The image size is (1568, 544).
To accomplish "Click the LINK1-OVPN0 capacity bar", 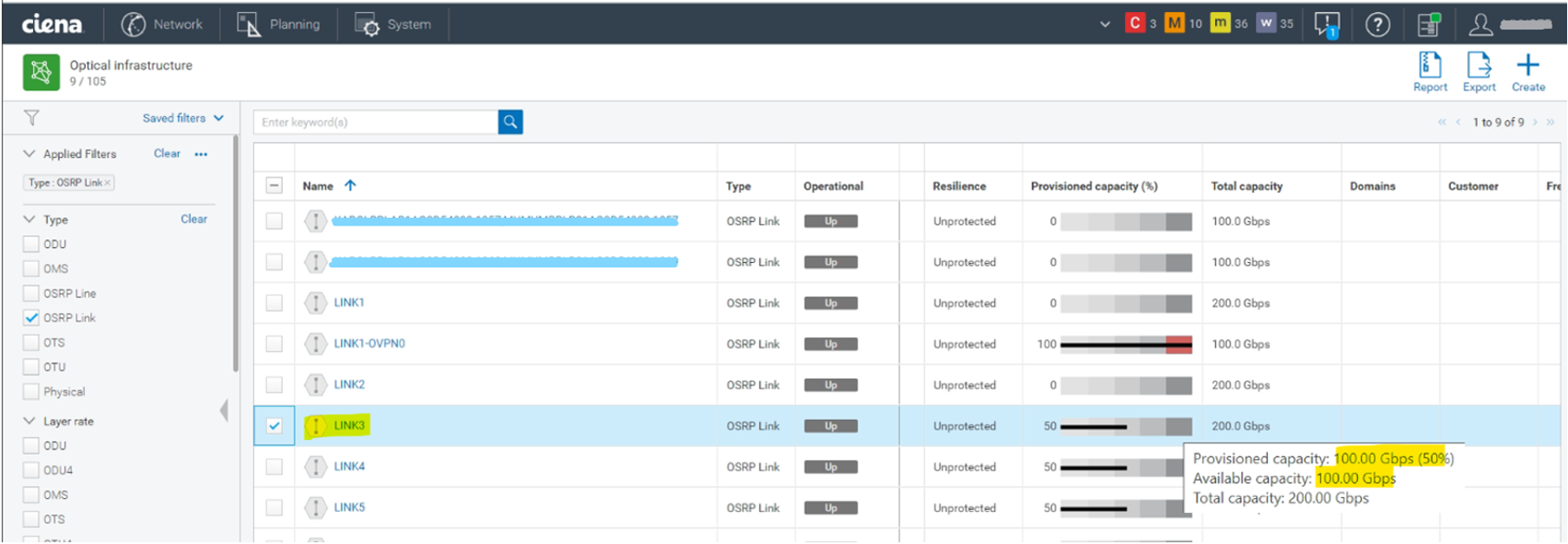I will coord(1126,344).
